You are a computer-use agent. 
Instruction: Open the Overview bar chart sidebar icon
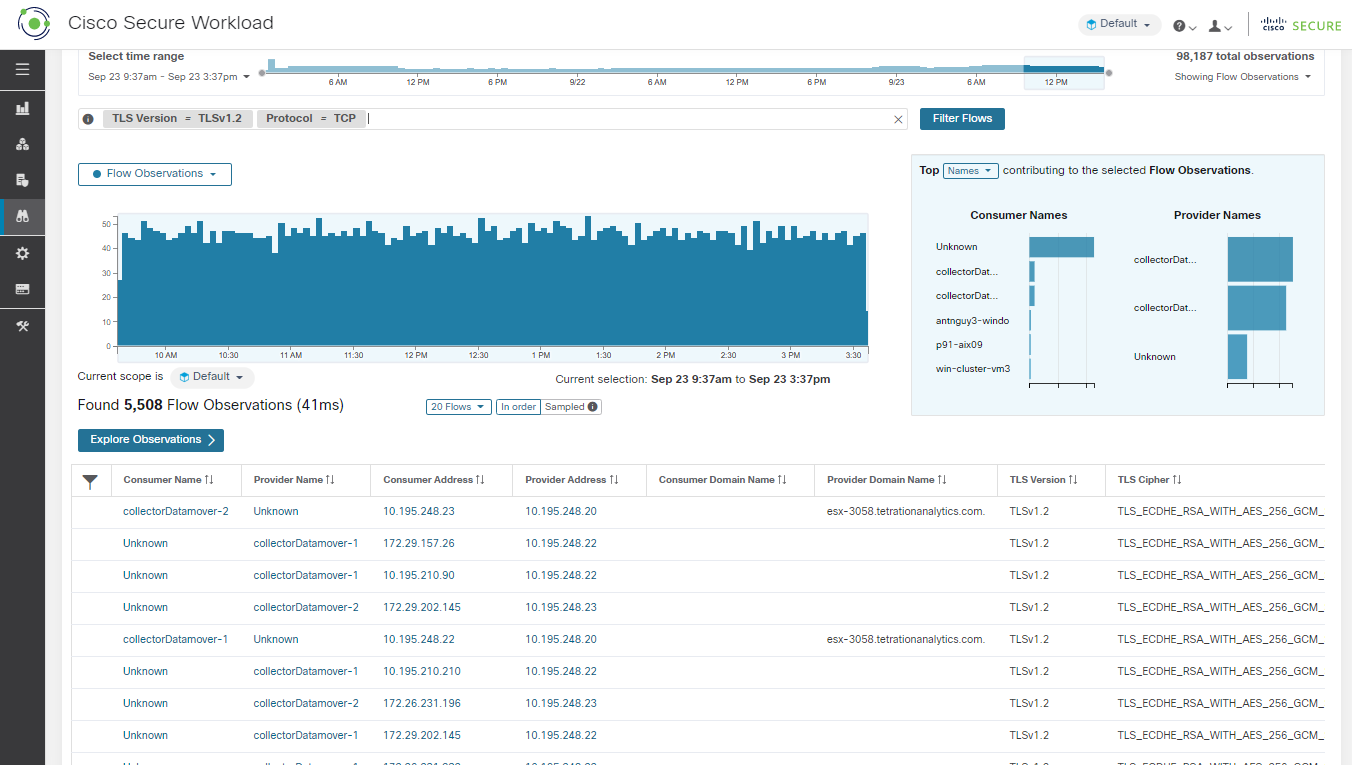point(22,108)
